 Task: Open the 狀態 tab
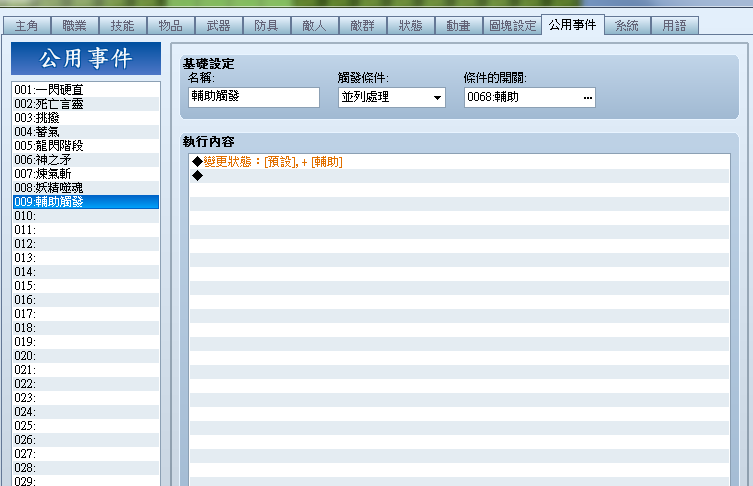coord(411,25)
